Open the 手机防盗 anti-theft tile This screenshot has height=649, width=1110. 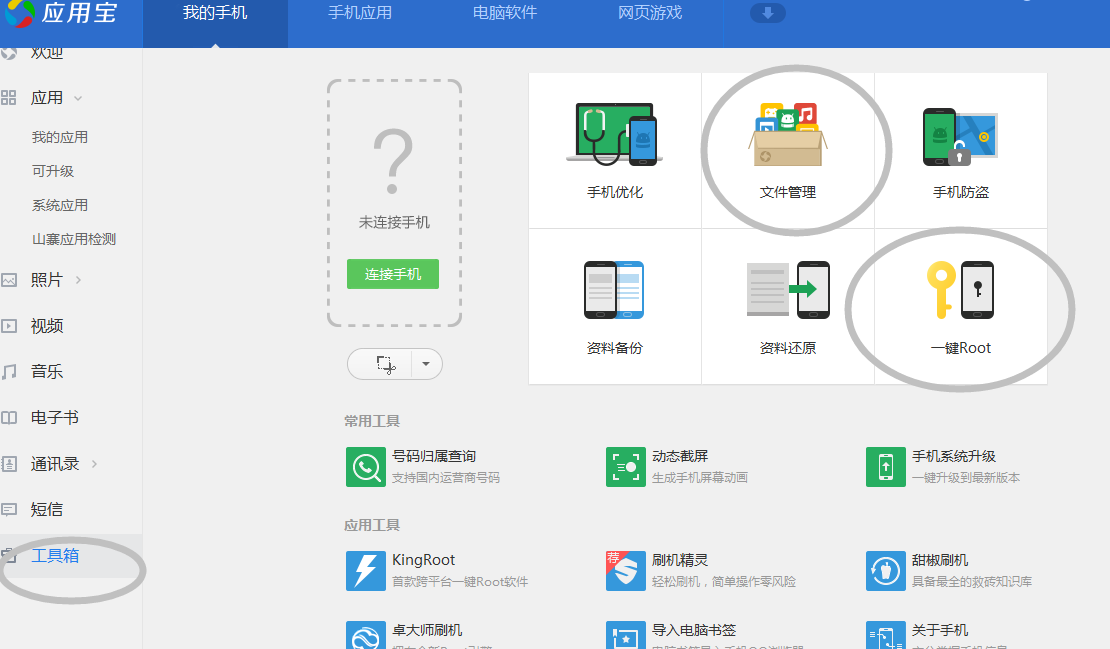(x=961, y=150)
